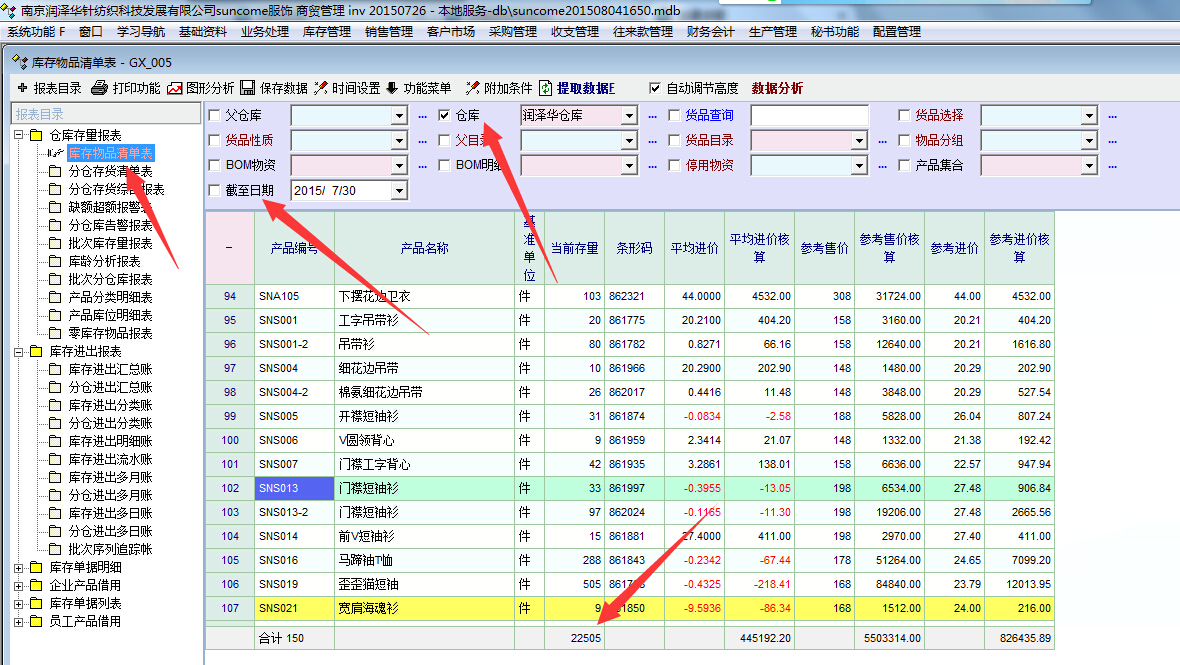The height and width of the screenshot is (665, 1180).
Task: Click the 货品查询 text input field
Action: 809,116
